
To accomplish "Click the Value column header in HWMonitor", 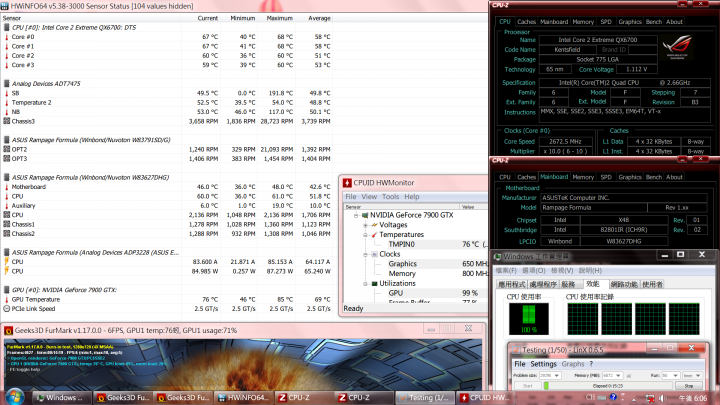I will 468,207.
